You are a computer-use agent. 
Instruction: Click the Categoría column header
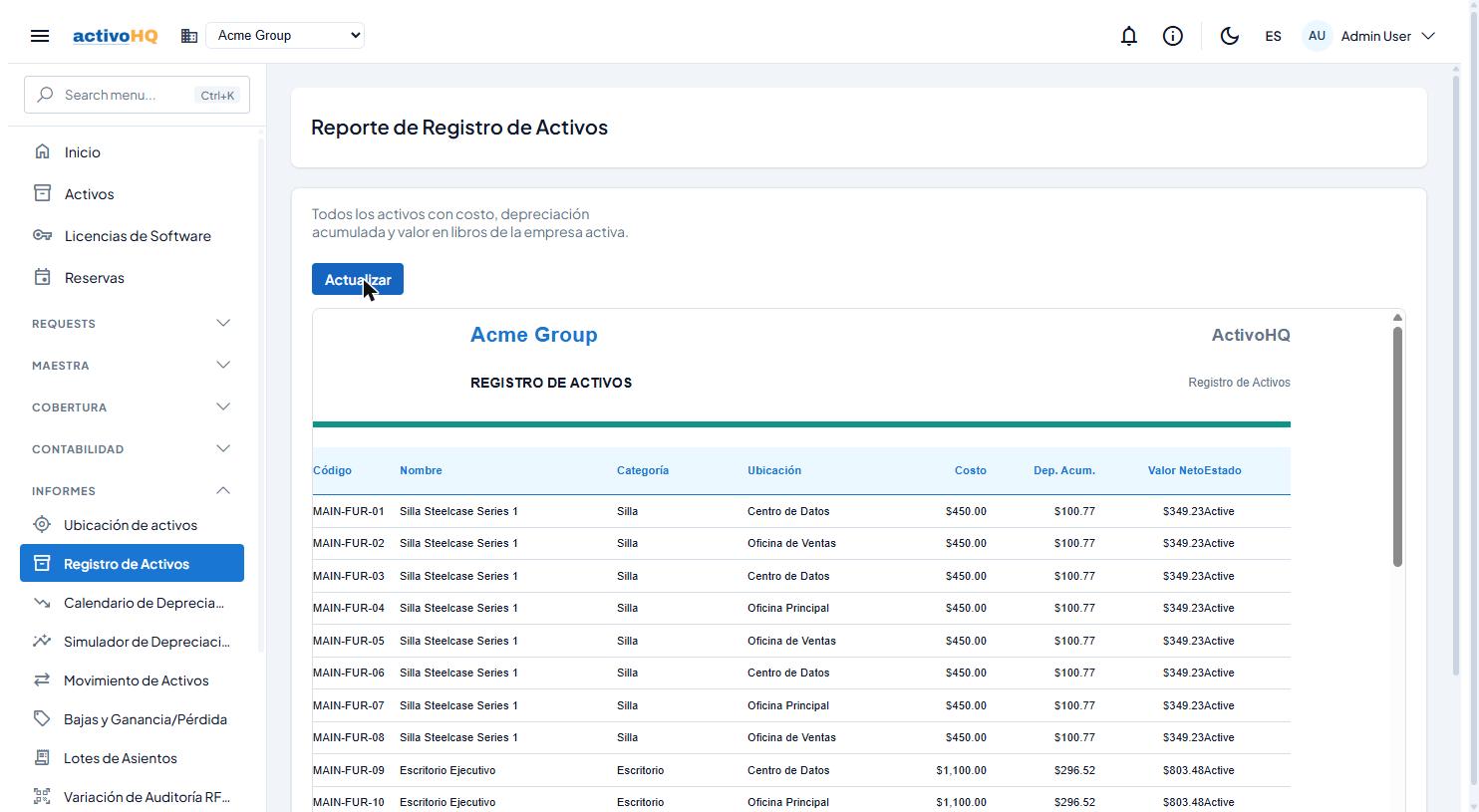643,470
